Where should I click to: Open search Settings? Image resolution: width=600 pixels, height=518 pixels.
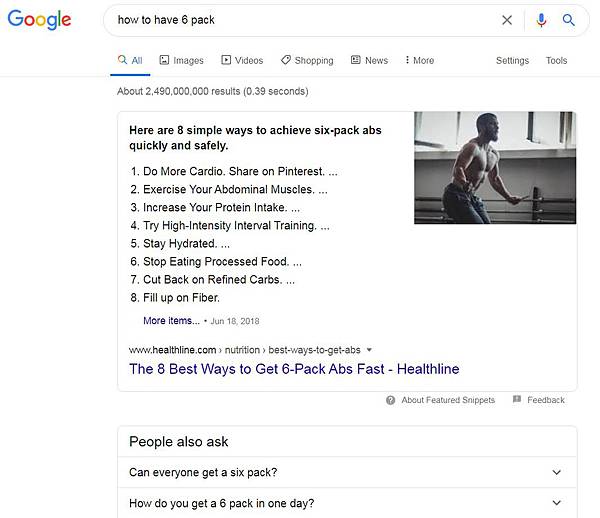[x=512, y=60]
